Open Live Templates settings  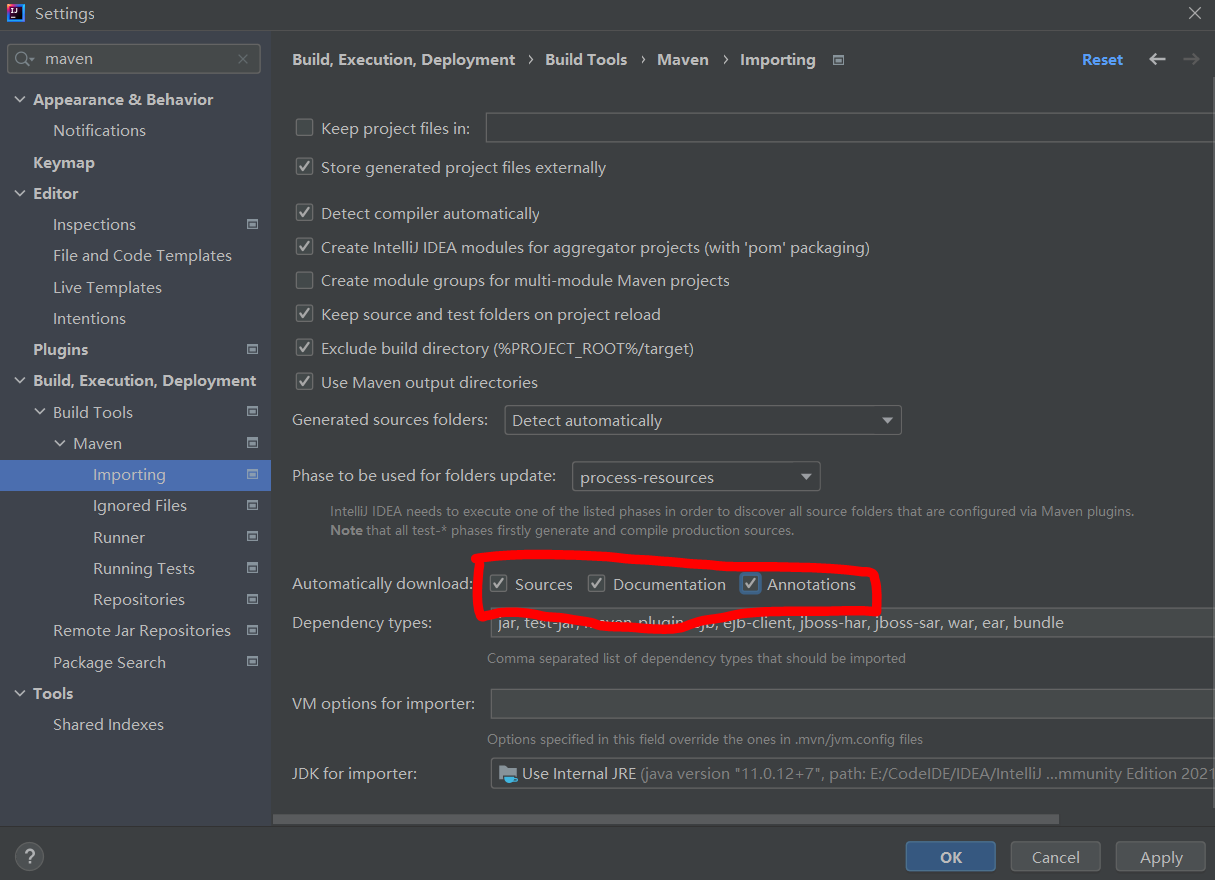tap(107, 287)
